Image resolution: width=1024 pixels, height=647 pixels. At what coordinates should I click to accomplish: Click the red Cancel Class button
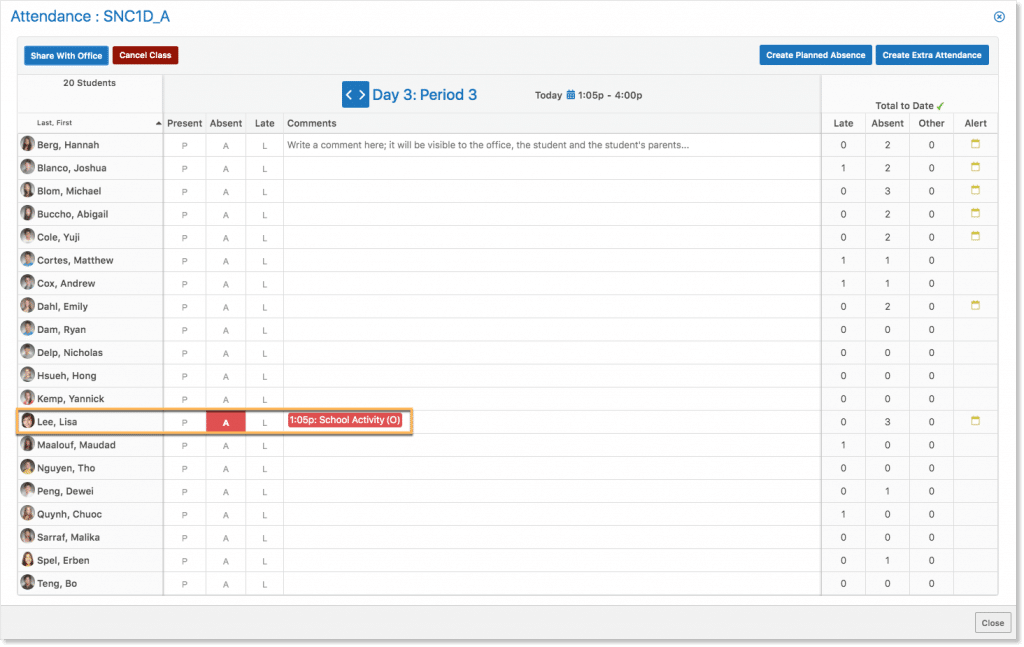tap(145, 55)
